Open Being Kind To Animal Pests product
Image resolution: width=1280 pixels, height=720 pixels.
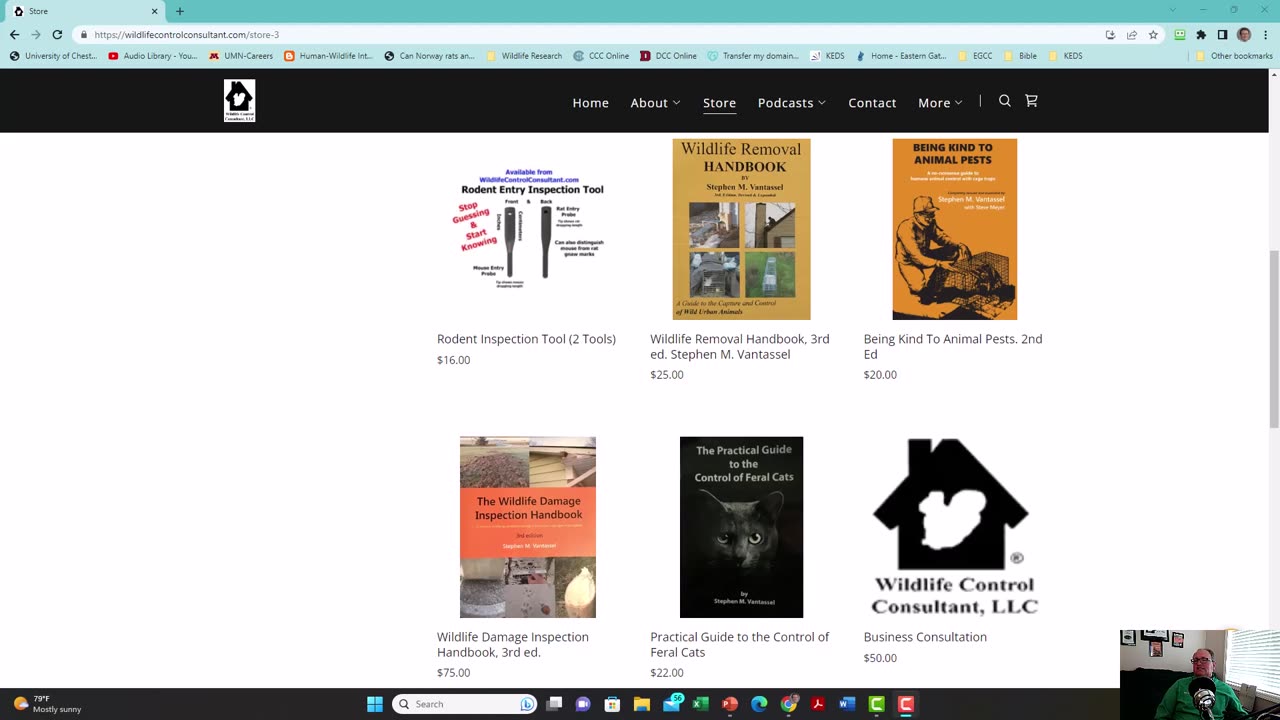tap(953, 346)
